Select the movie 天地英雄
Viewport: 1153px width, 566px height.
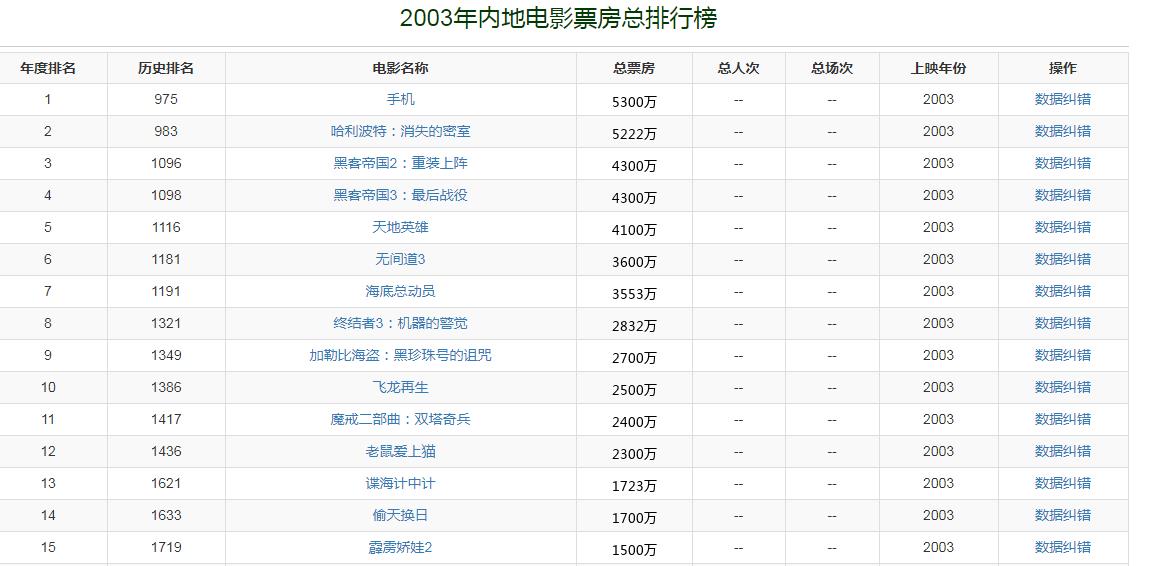(400, 227)
